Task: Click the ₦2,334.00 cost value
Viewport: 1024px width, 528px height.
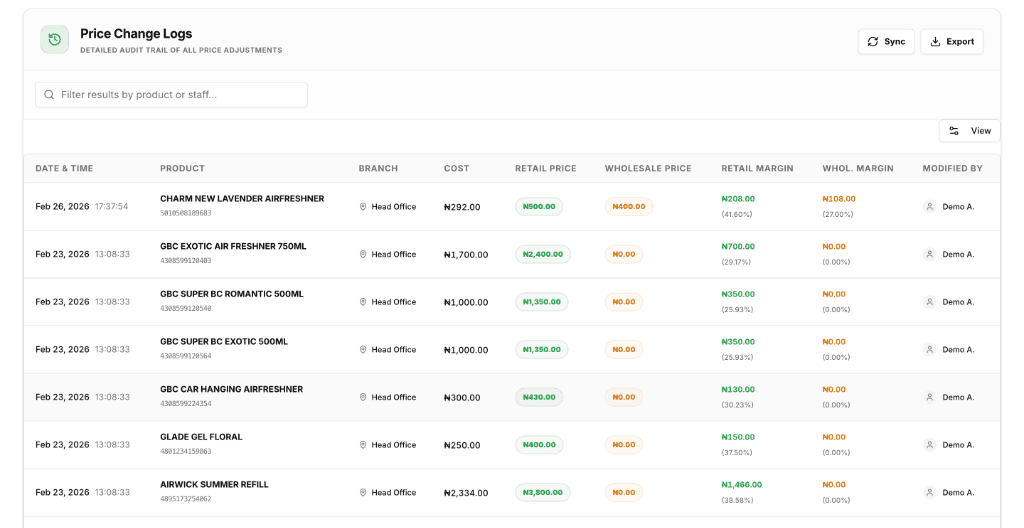Action: pos(466,493)
